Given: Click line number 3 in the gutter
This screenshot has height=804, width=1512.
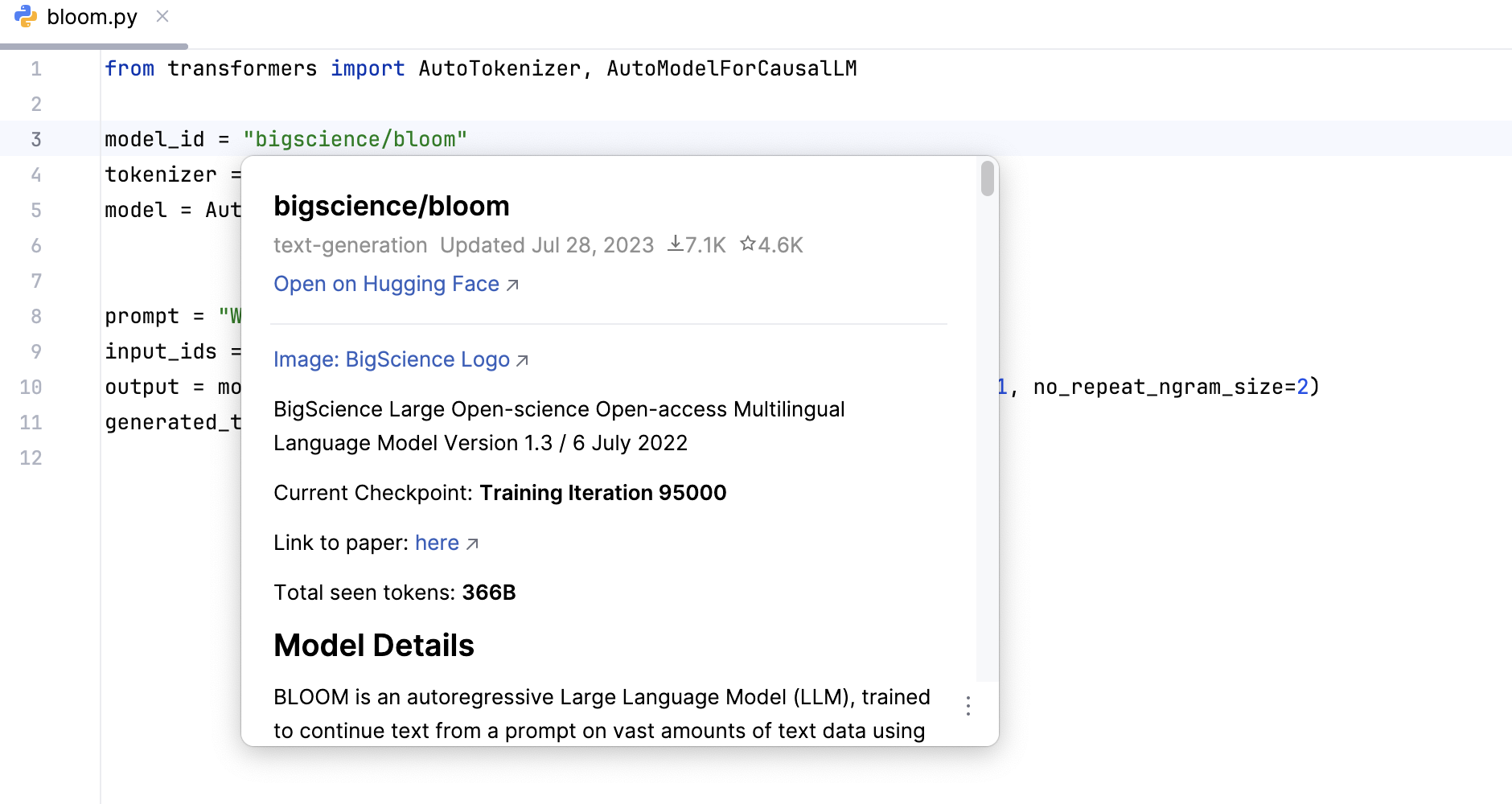Looking at the screenshot, I should point(36,138).
